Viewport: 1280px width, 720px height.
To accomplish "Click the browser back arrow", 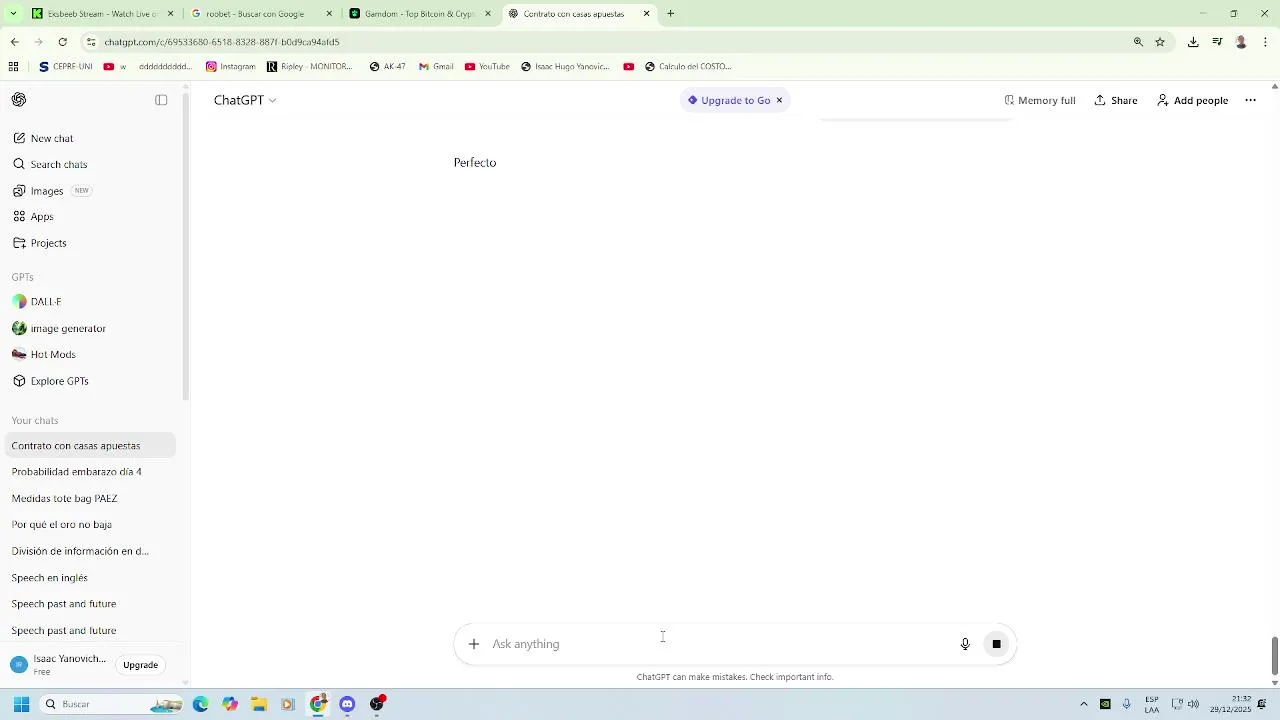I will point(14,42).
